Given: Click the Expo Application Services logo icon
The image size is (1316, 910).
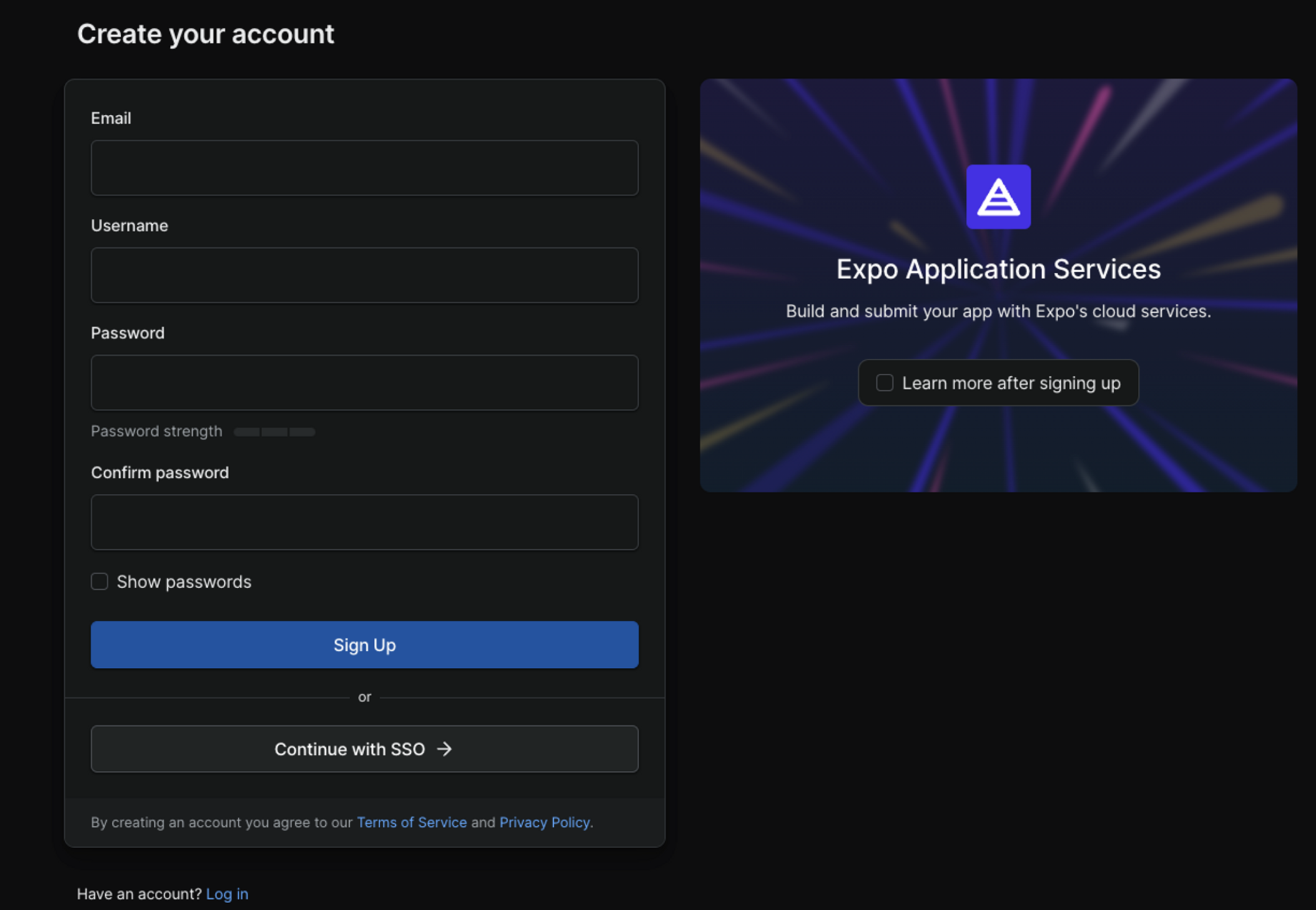Looking at the screenshot, I should coord(998,197).
